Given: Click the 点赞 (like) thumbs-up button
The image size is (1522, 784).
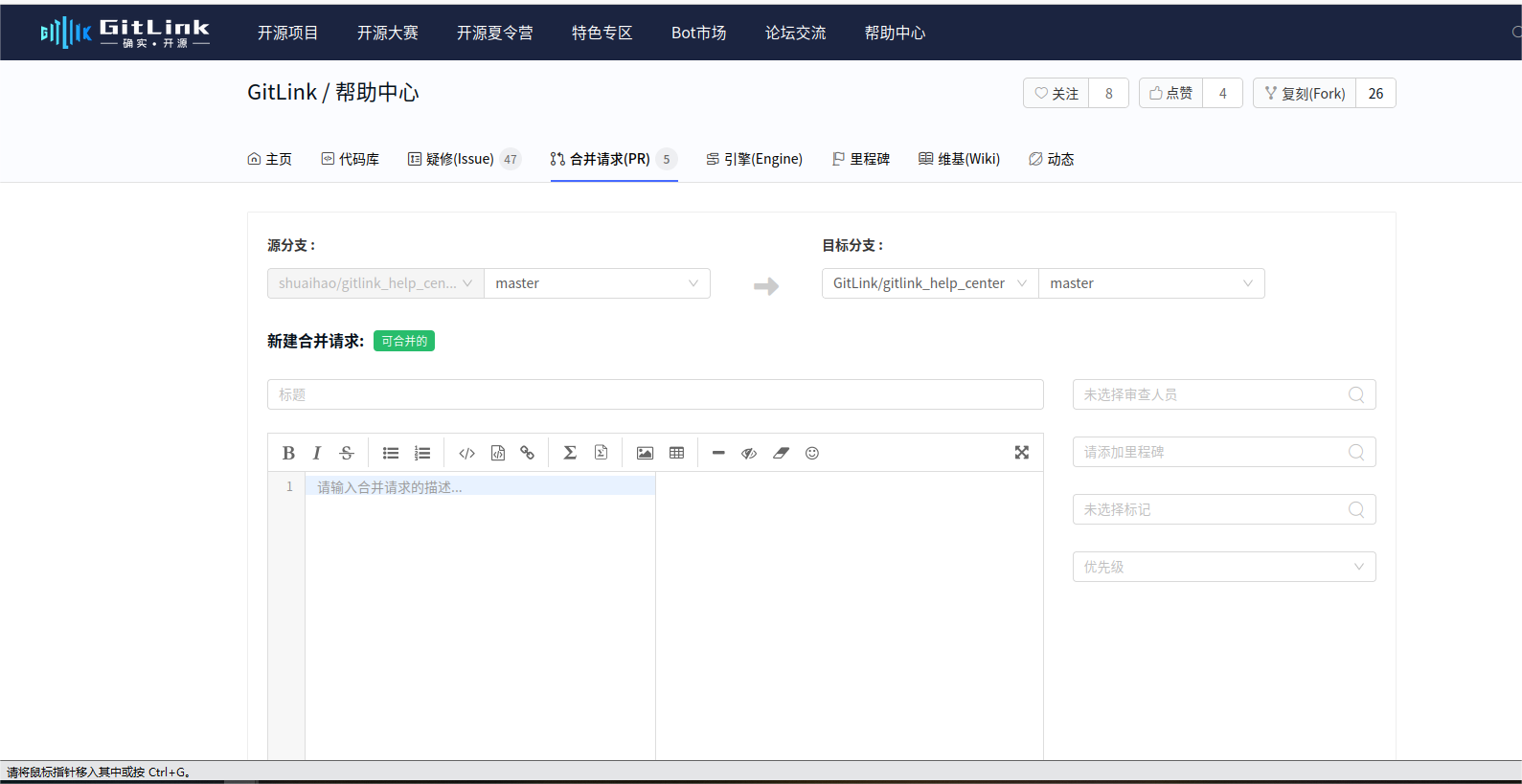Looking at the screenshot, I should click(x=1171, y=93).
